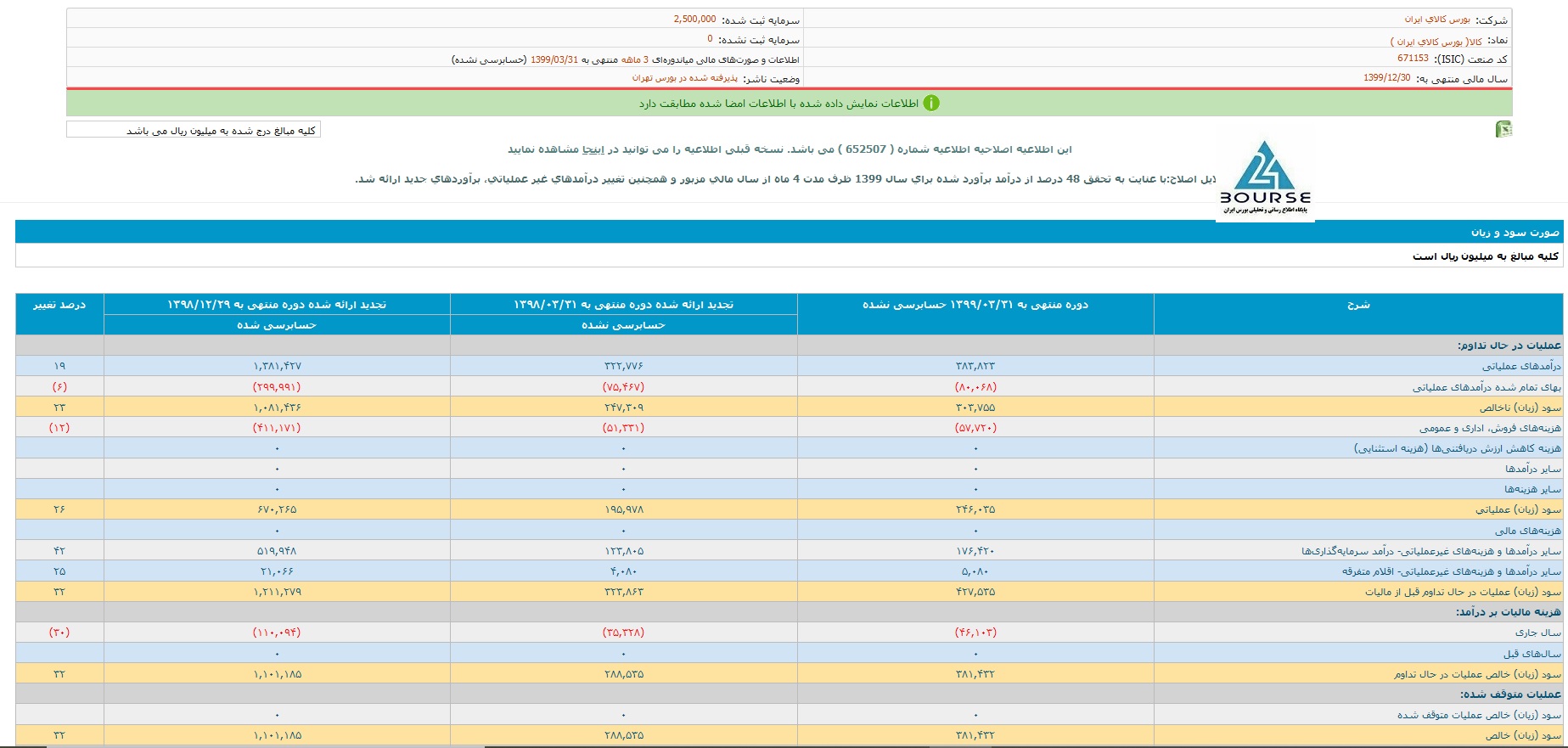Select the 'سال‌های قبل' tax row label
The image size is (1568, 748).
pyautogui.click(x=1532, y=654)
